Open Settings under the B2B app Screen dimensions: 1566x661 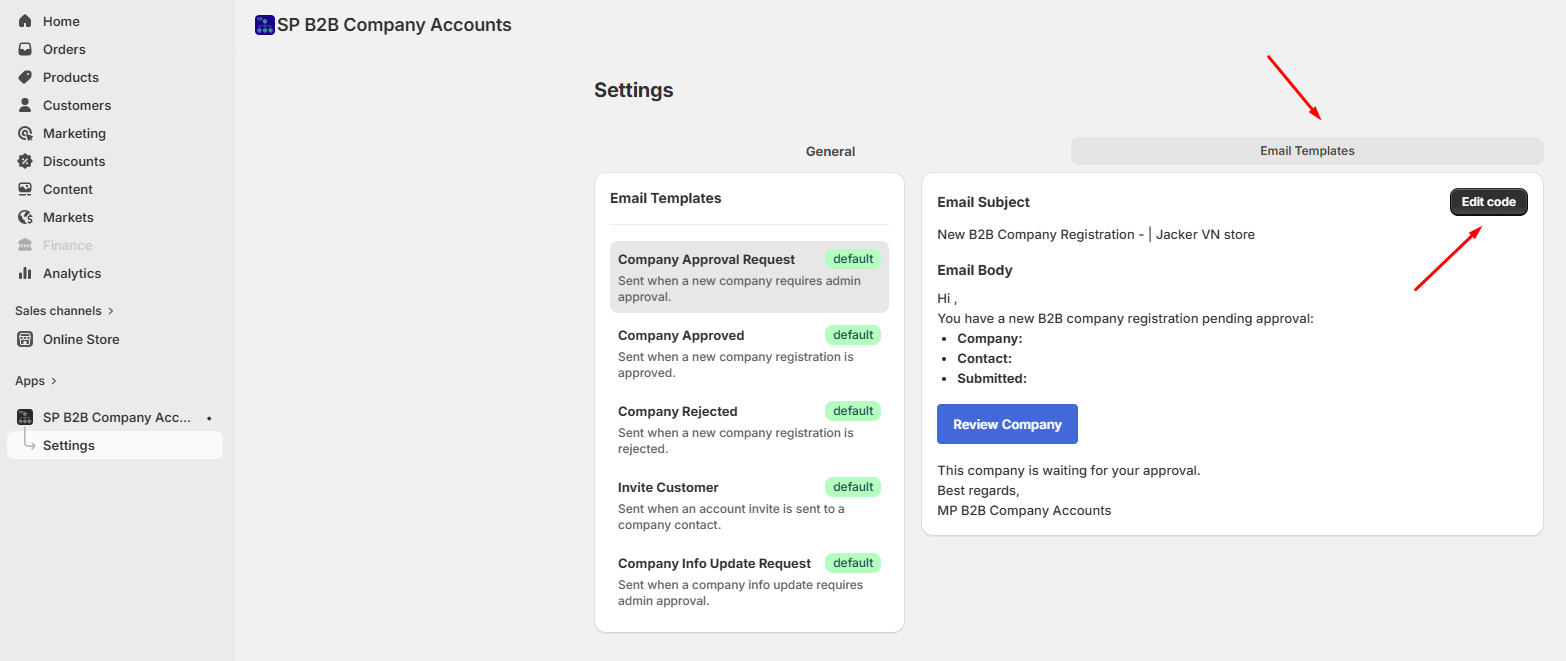[x=69, y=445]
